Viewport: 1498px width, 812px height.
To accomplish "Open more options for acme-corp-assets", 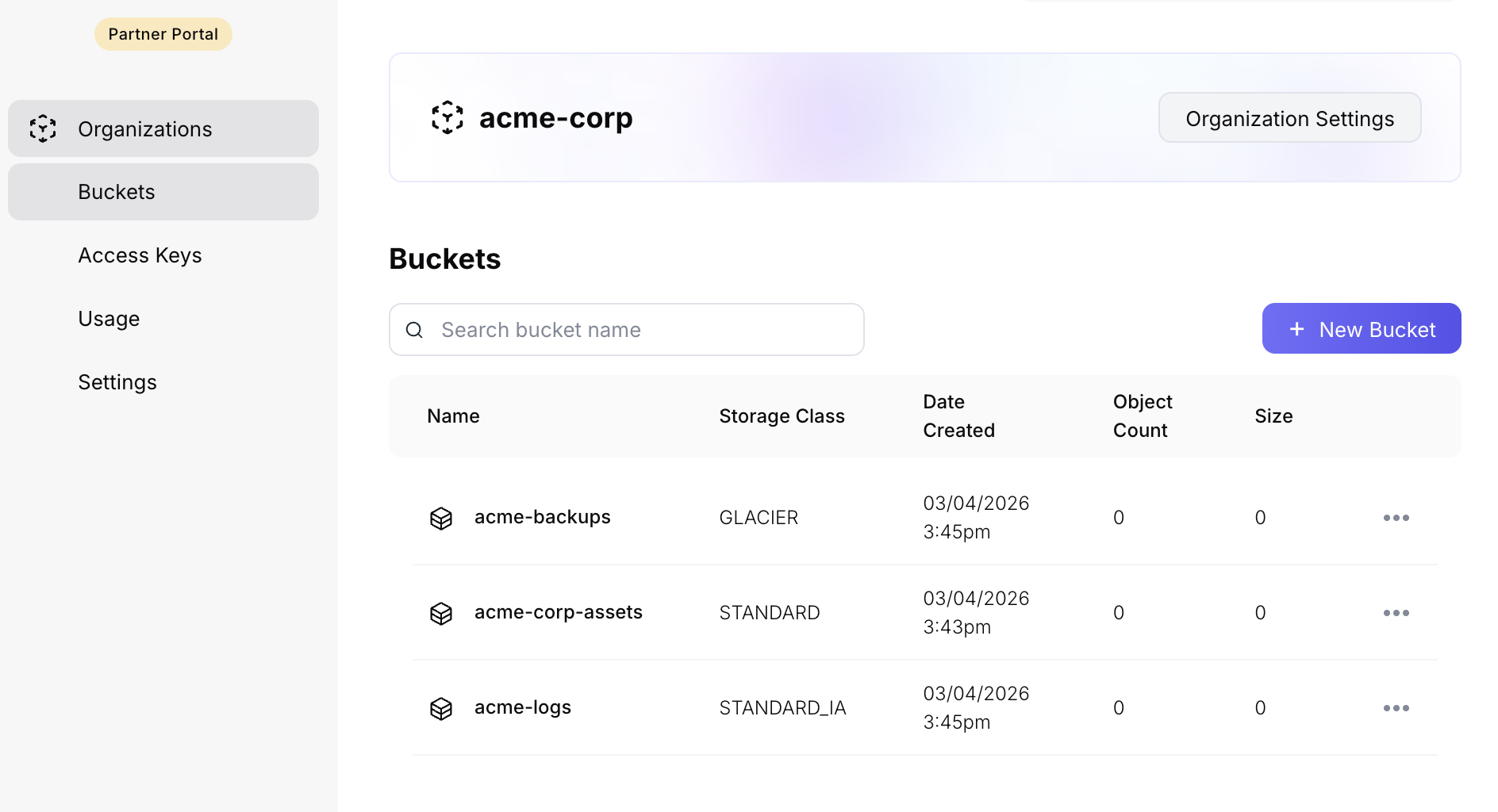I will point(1396,613).
